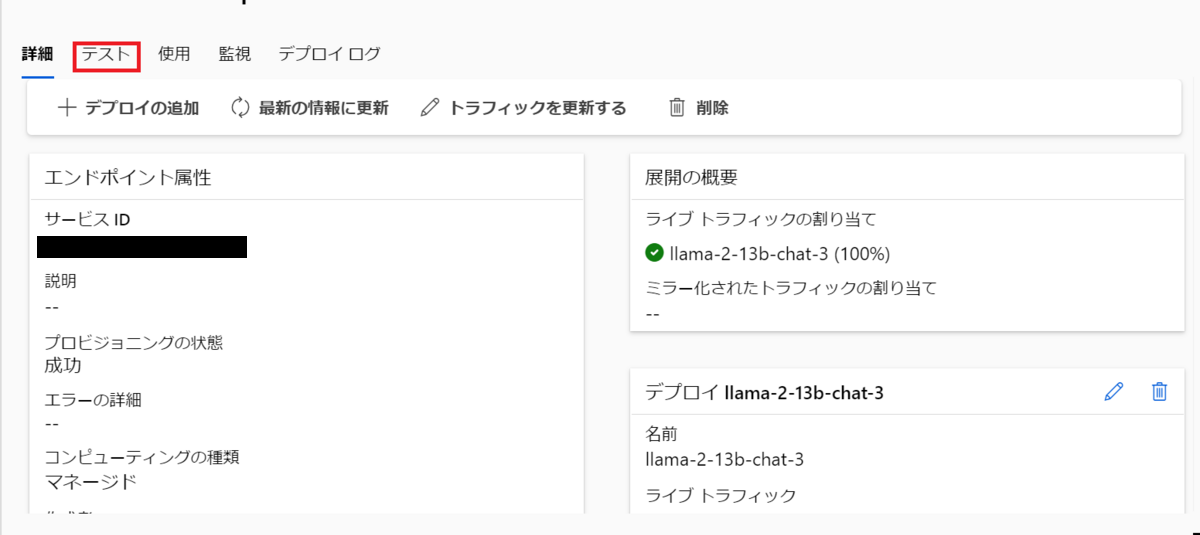Click the エンドポイント属性 panel heading

128,178
